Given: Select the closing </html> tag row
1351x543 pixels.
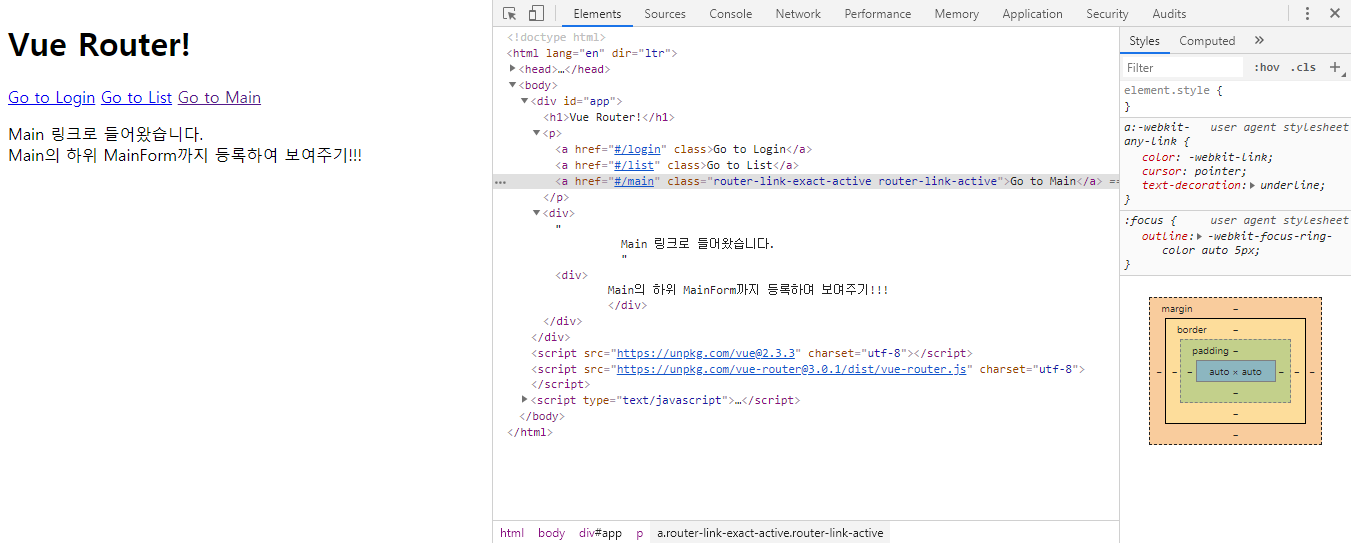Looking at the screenshot, I should (530, 433).
